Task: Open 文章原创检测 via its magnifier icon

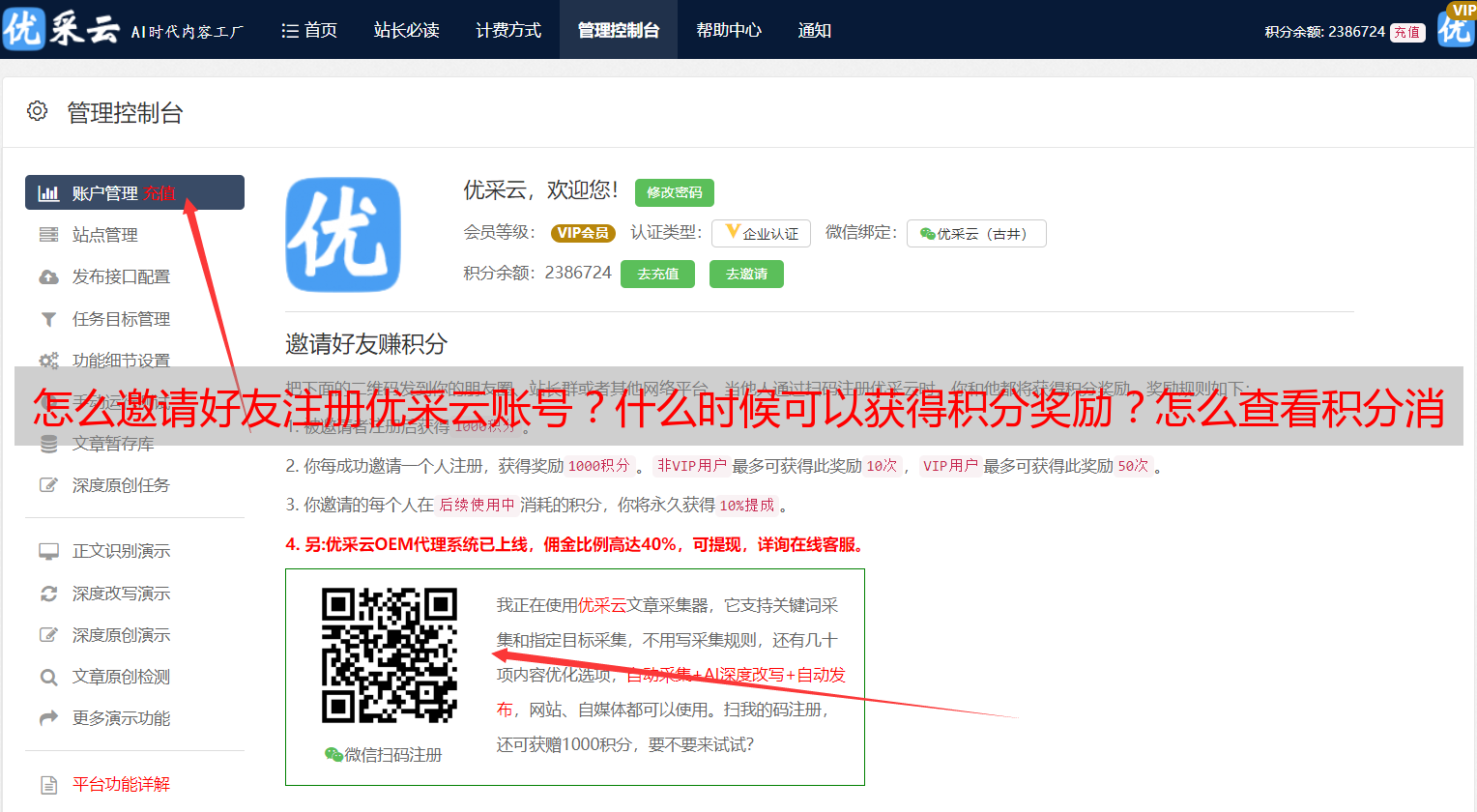Action: [x=48, y=677]
